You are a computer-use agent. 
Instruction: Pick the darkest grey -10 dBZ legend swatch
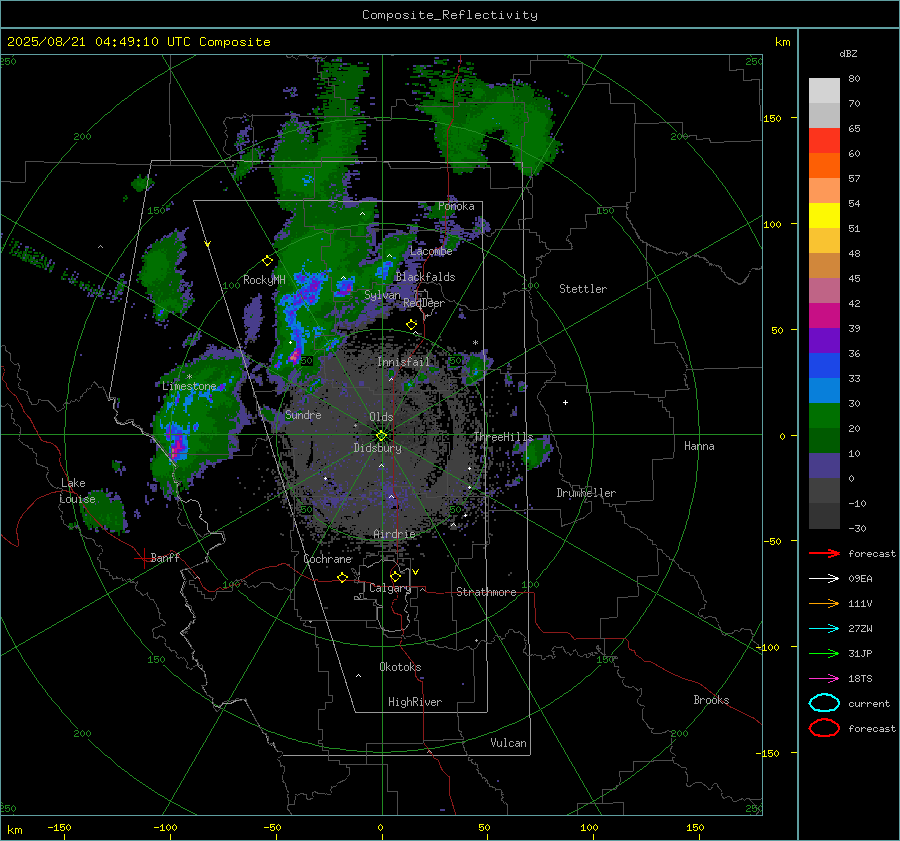click(824, 516)
